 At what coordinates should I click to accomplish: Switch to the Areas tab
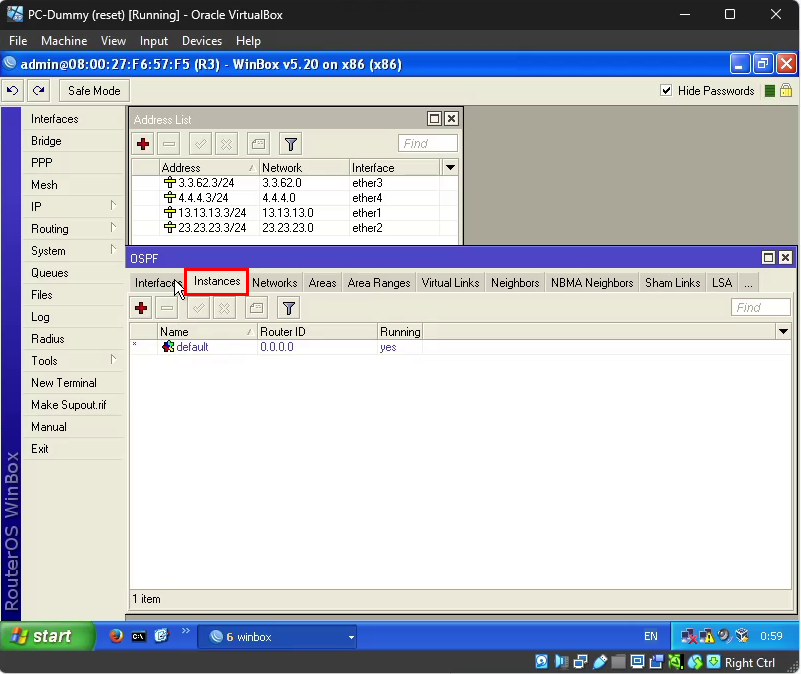click(x=322, y=283)
